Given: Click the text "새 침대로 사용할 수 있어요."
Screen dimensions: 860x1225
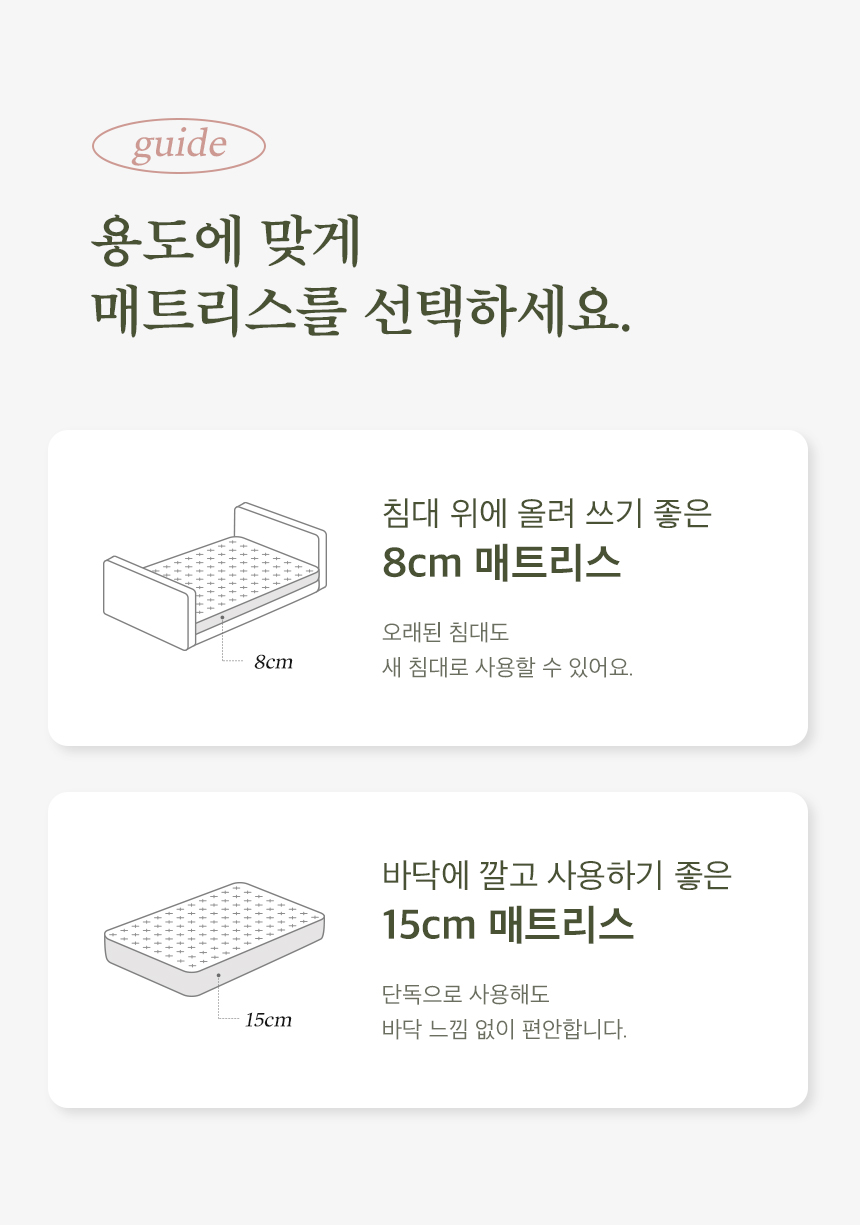Looking at the screenshot, I should (507, 667).
